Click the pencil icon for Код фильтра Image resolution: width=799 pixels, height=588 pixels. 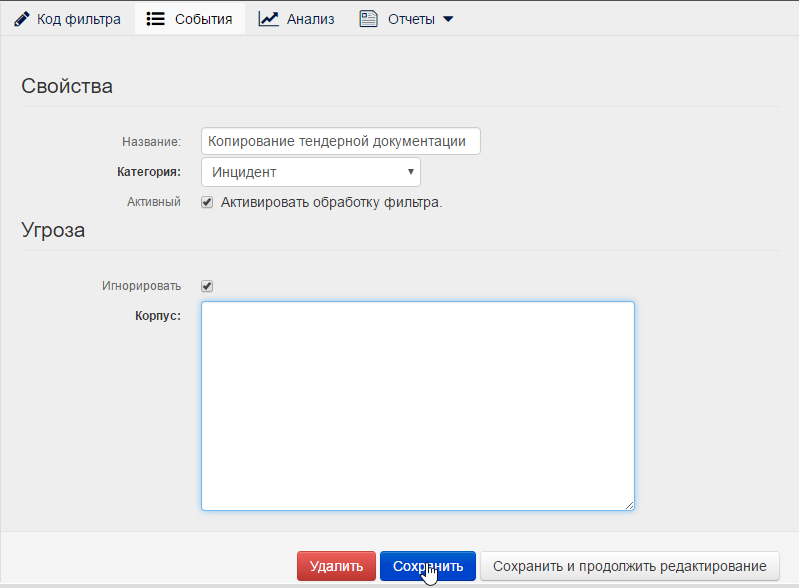(x=21, y=19)
